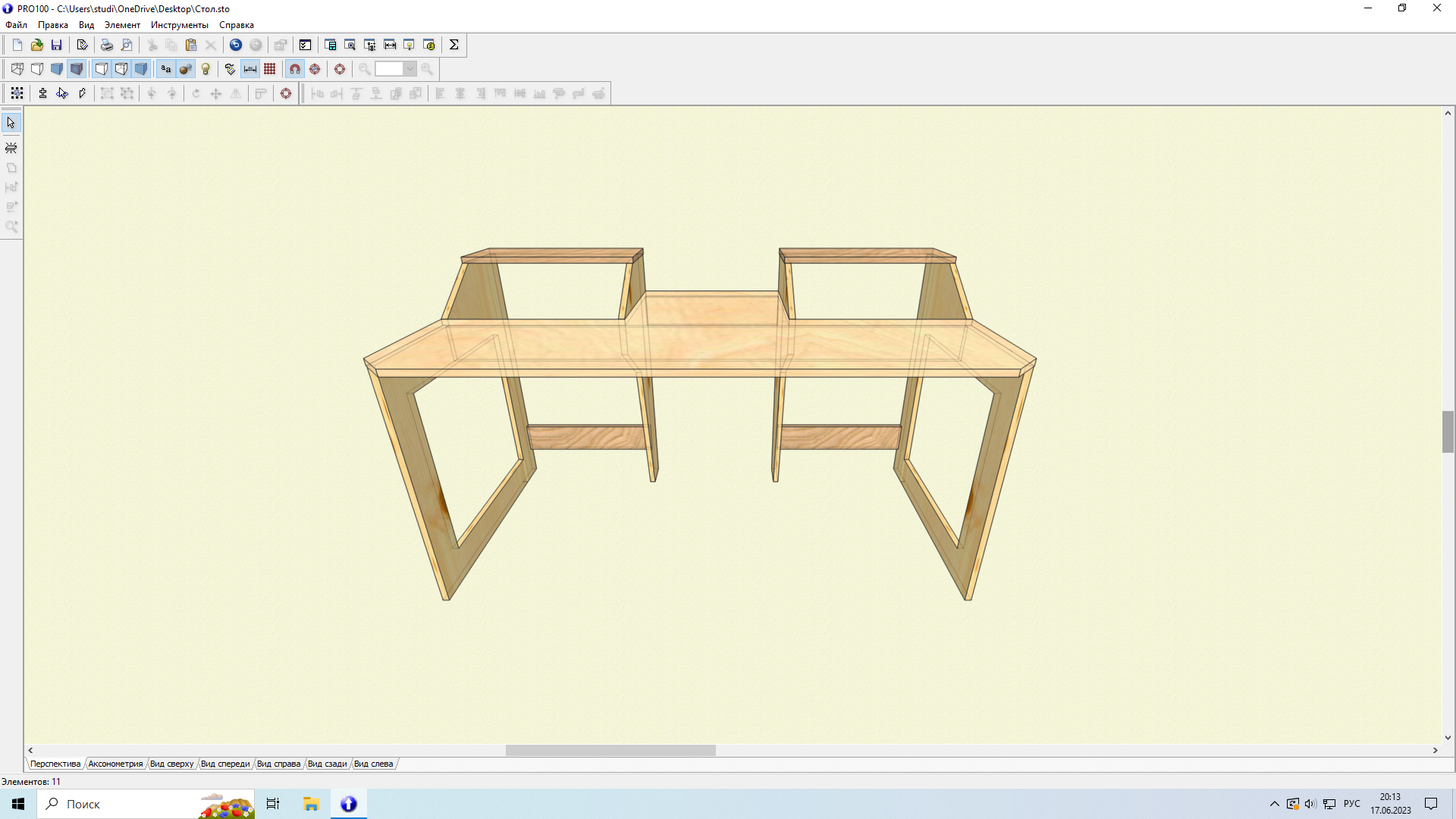Select the Wireframe view mode cube

click(17, 69)
